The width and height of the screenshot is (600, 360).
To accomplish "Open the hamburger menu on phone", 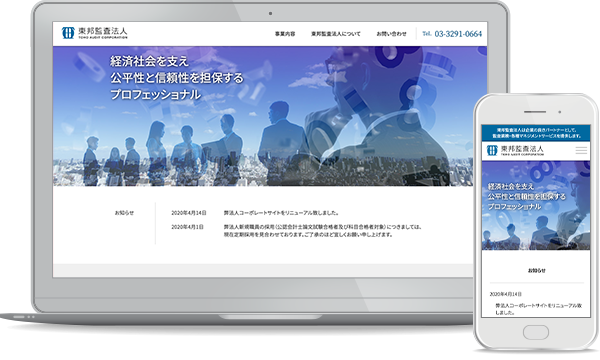I will (x=581, y=150).
